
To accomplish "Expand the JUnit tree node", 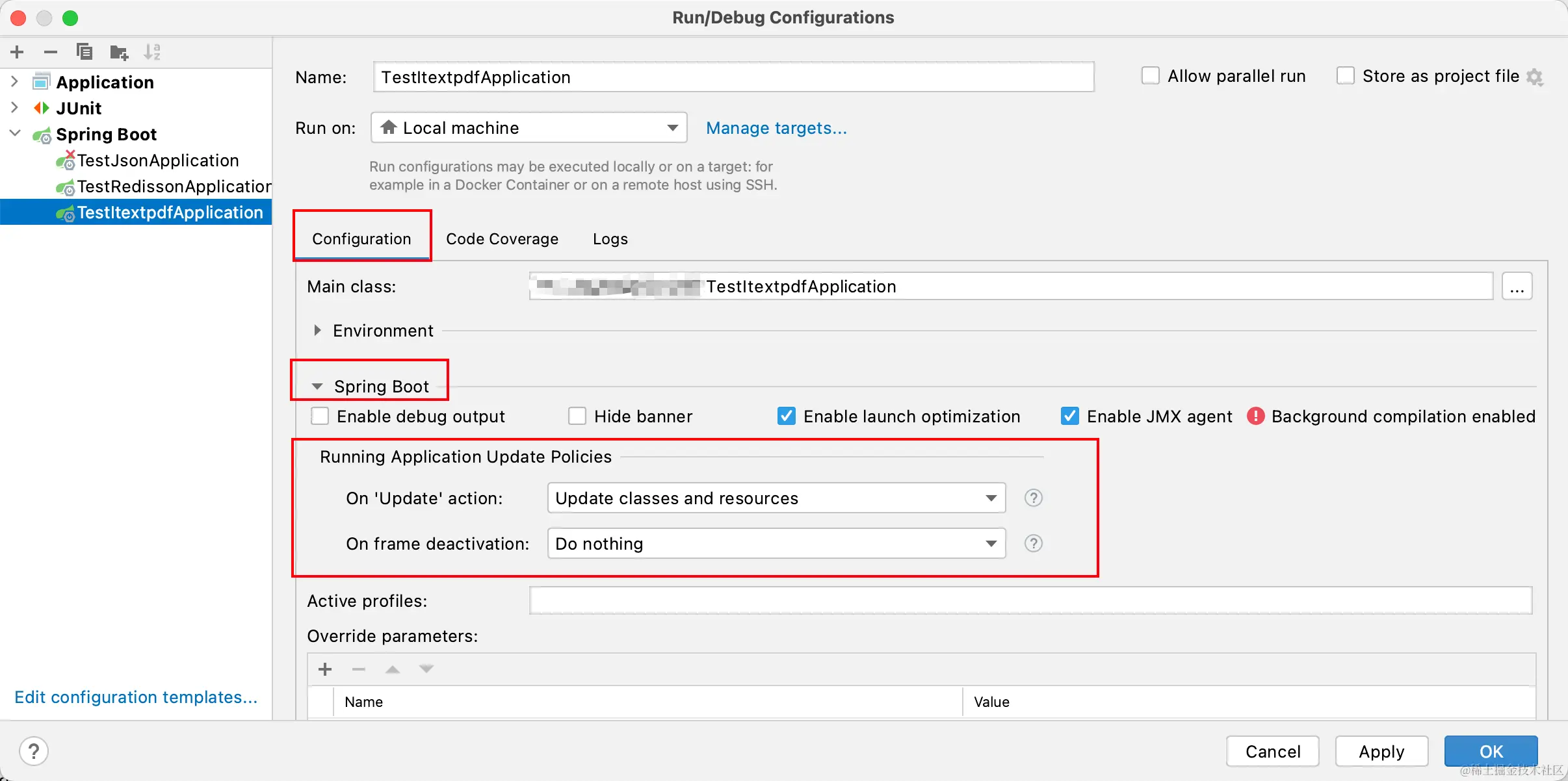I will click(14, 108).
